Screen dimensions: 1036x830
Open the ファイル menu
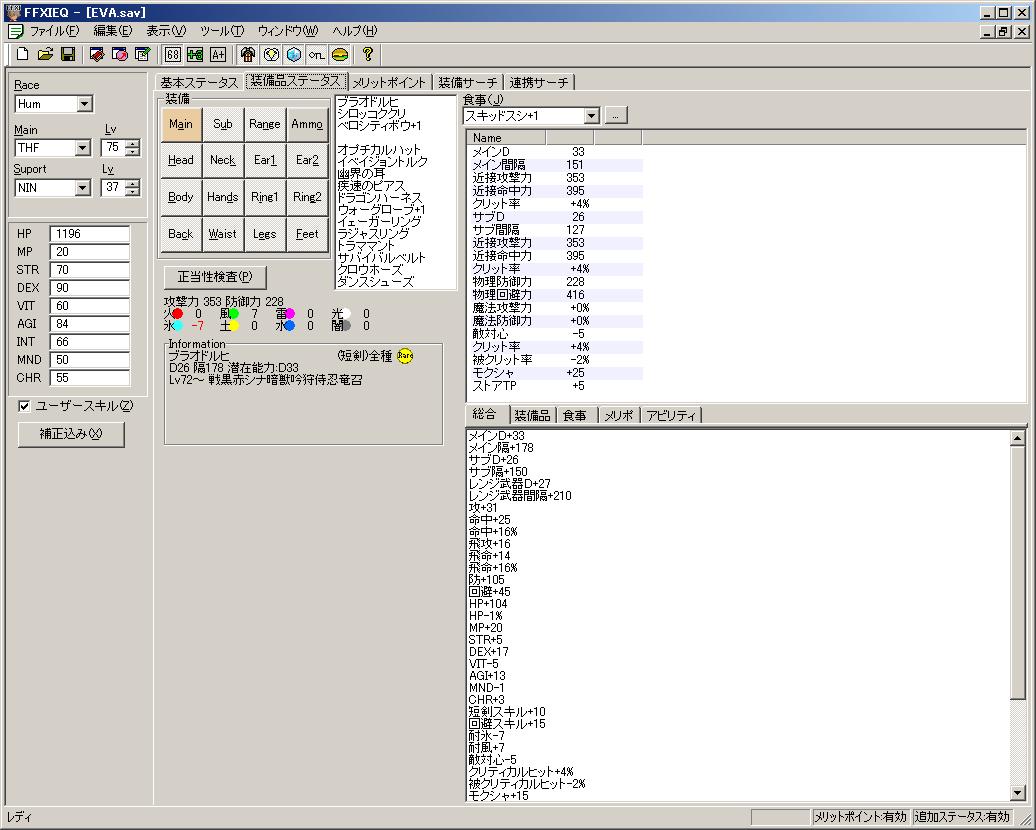[x=54, y=31]
